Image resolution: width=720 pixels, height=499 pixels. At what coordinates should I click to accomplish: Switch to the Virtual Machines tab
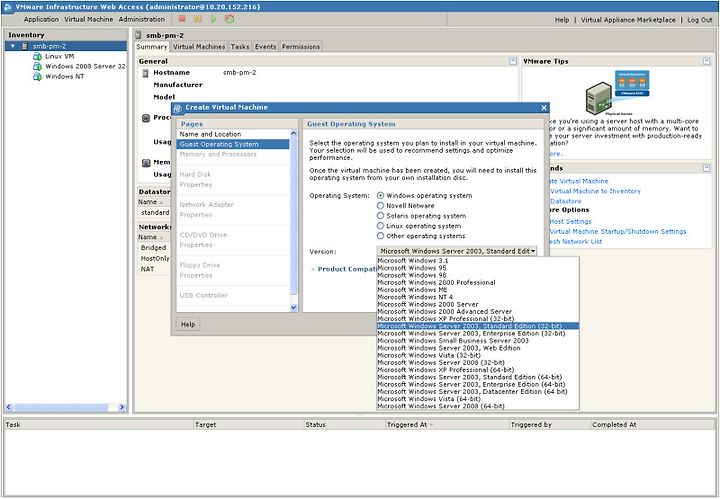199,47
